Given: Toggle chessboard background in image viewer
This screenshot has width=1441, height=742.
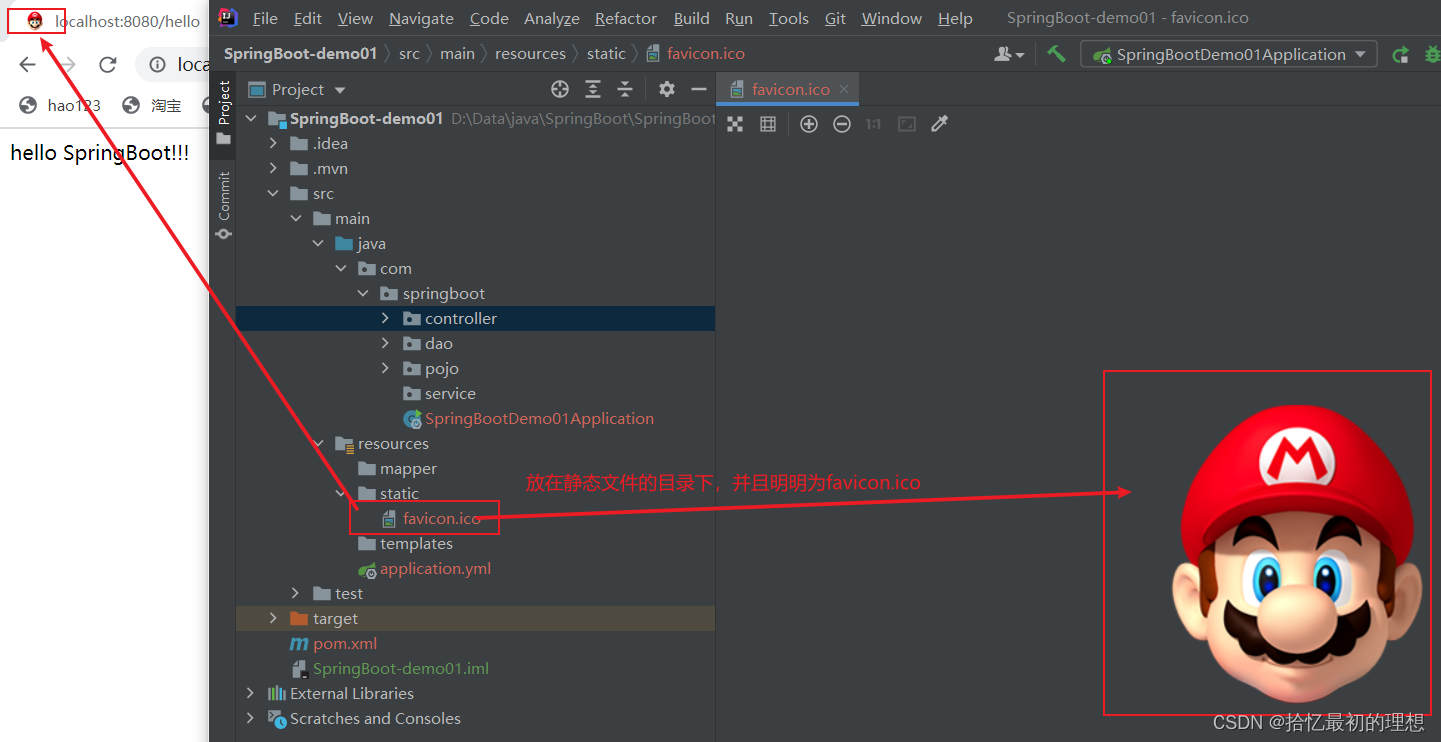Looking at the screenshot, I should [735, 124].
